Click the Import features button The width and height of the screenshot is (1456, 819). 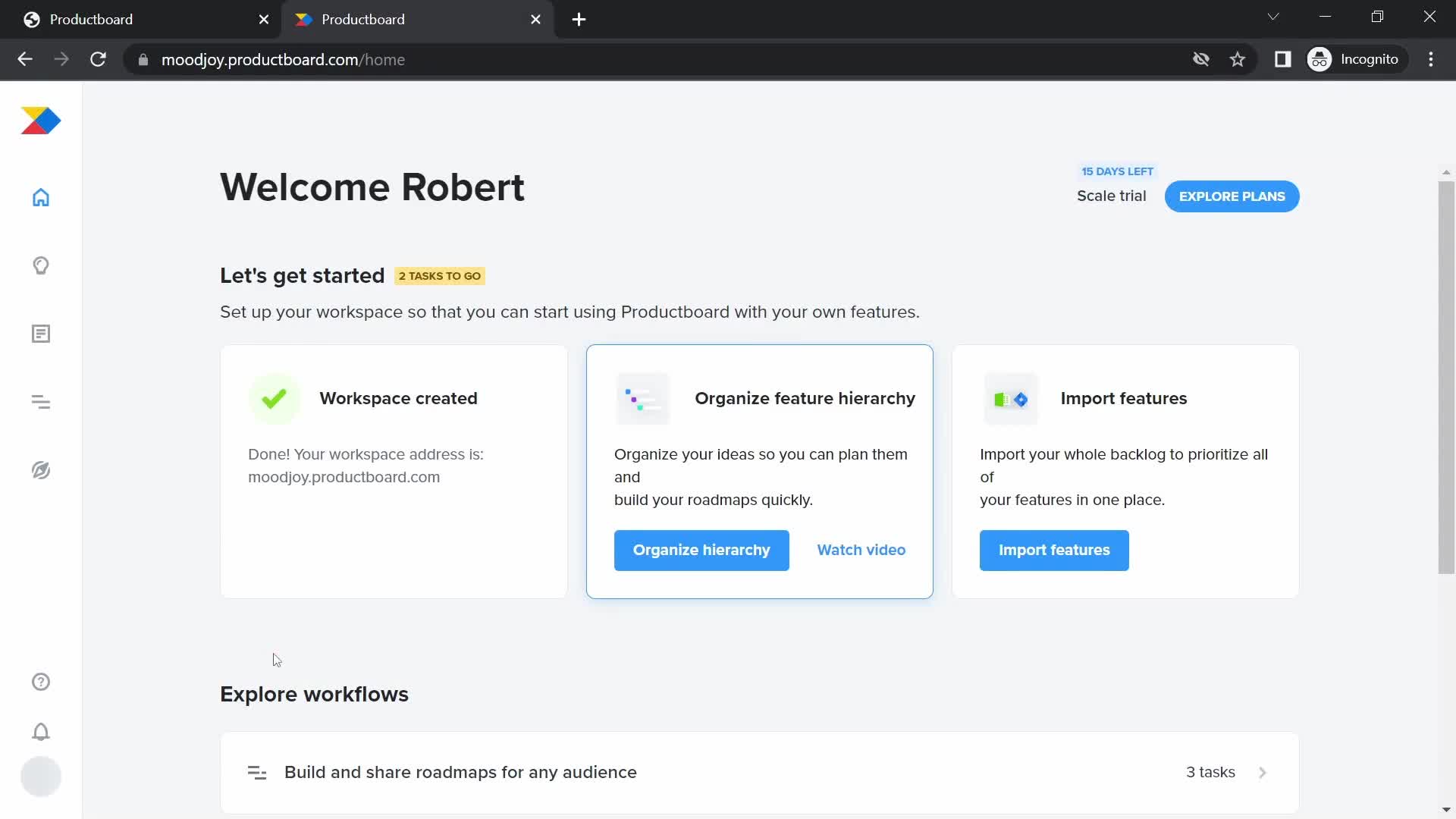tap(1054, 551)
